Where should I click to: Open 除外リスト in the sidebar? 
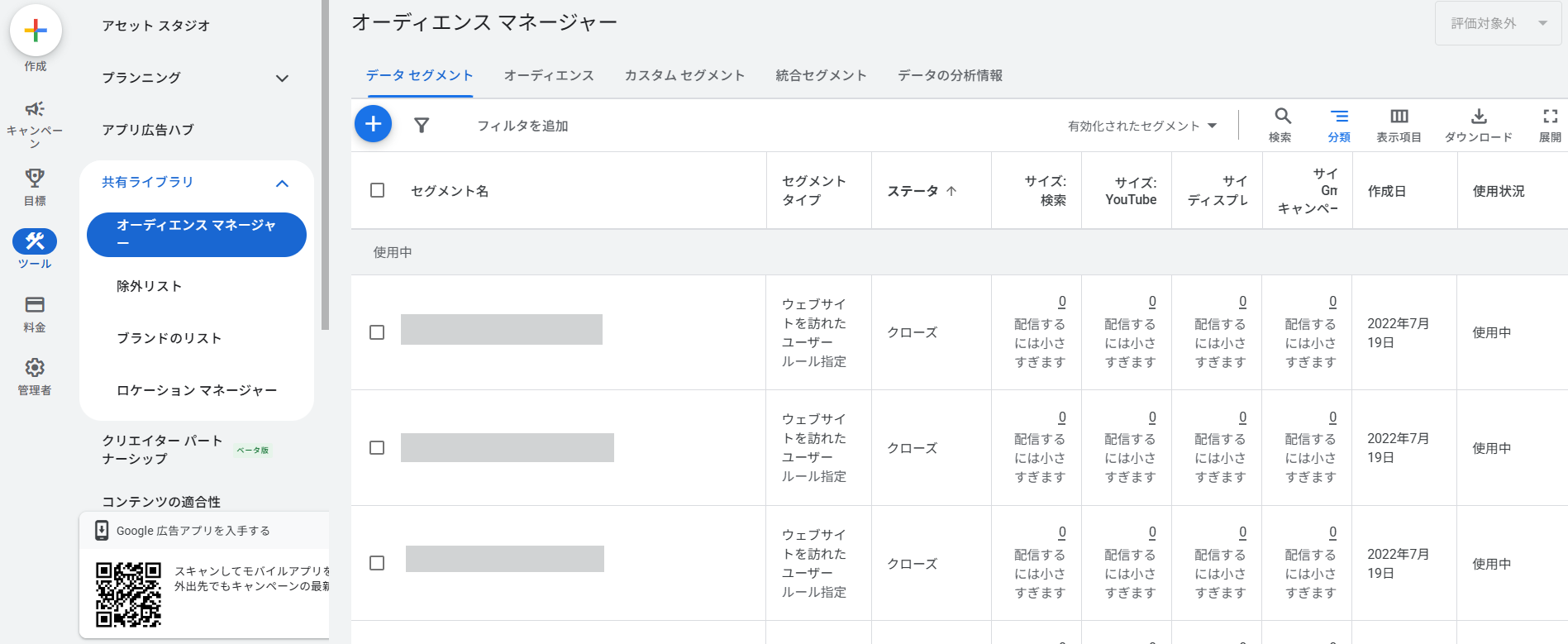click(x=149, y=286)
